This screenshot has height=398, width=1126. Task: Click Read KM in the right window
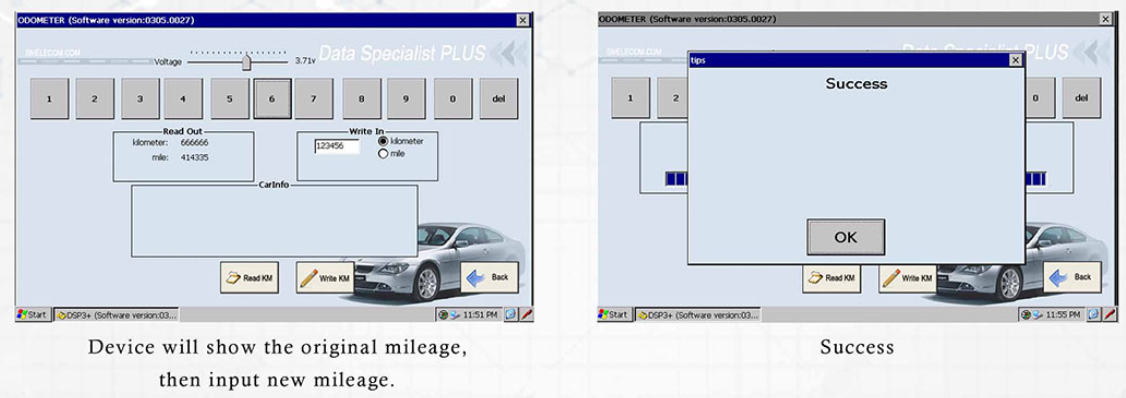pos(832,278)
